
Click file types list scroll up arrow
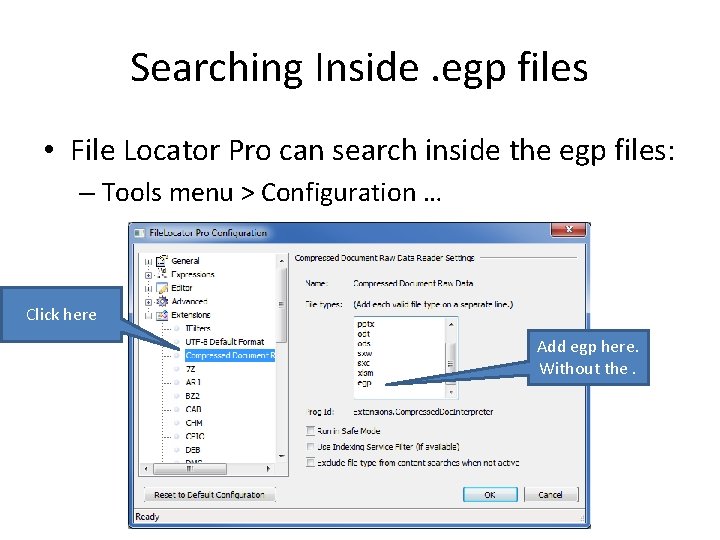[451, 324]
